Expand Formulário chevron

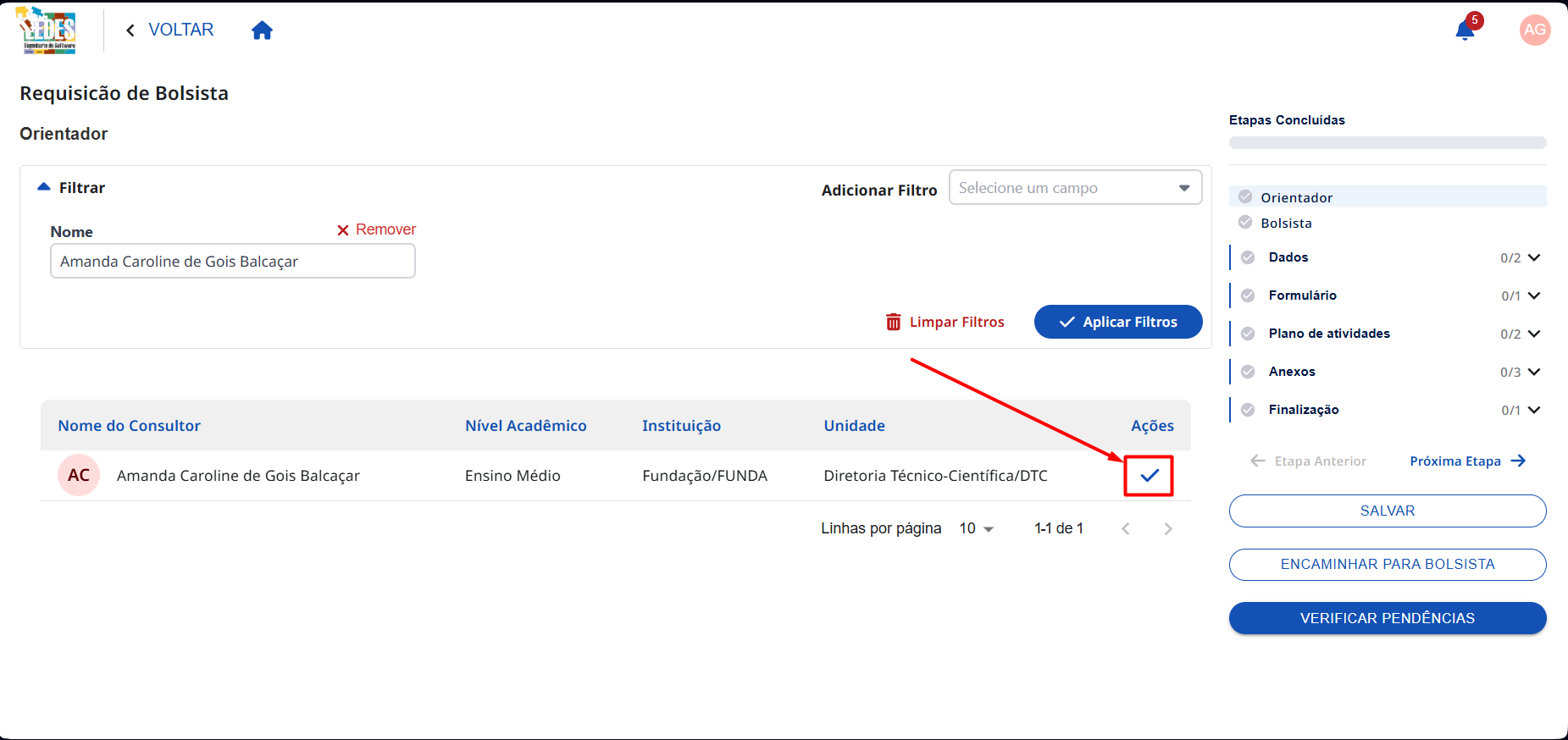(x=1534, y=295)
